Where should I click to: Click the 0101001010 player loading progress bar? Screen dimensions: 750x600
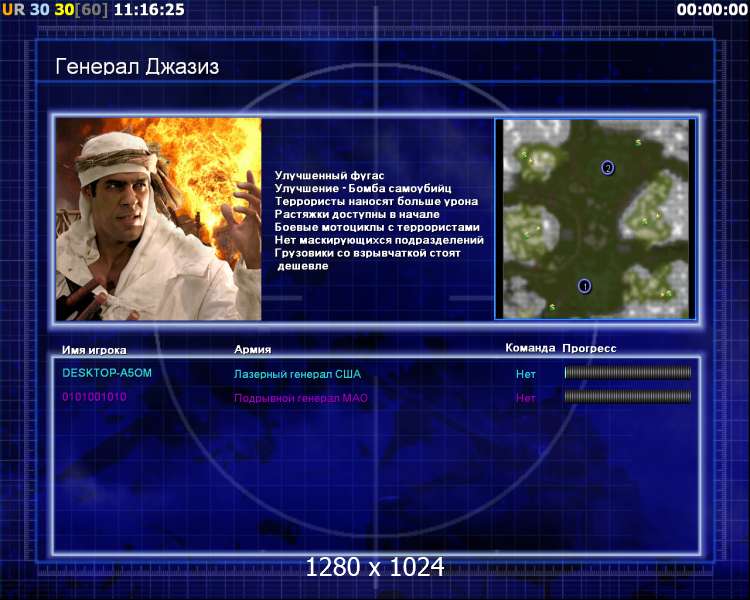pyautogui.click(x=628, y=396)
